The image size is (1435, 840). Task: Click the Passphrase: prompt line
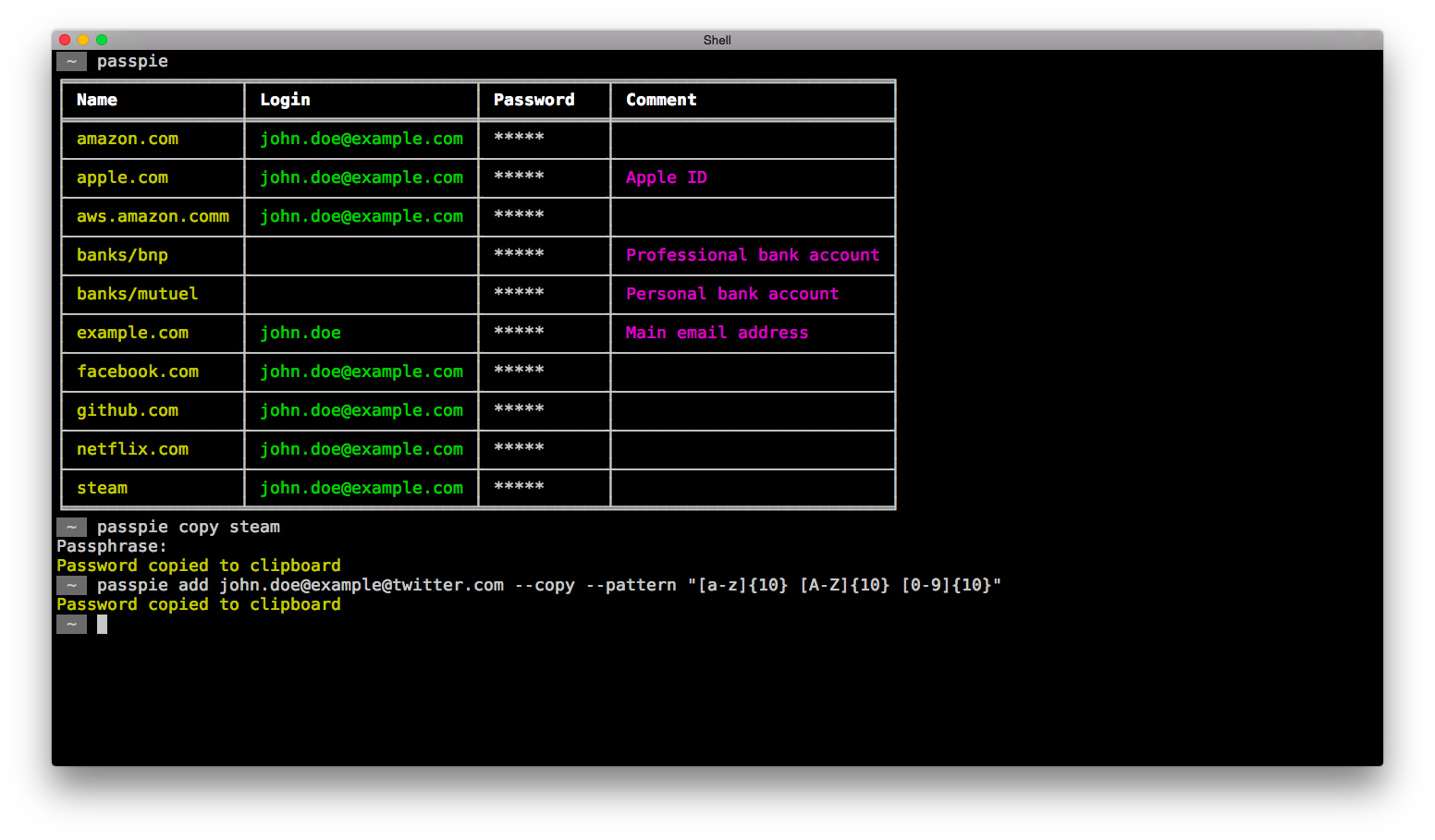coord(112,546)
